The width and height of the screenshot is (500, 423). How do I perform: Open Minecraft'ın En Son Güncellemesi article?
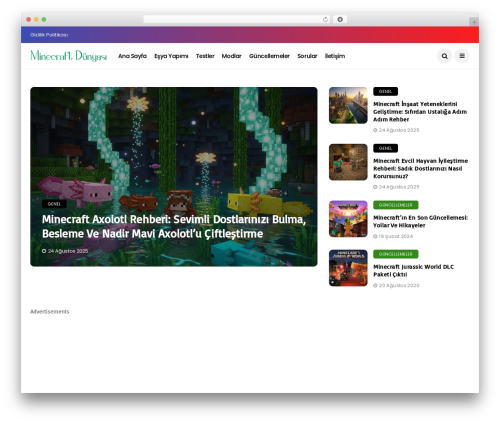pos(420,221)
